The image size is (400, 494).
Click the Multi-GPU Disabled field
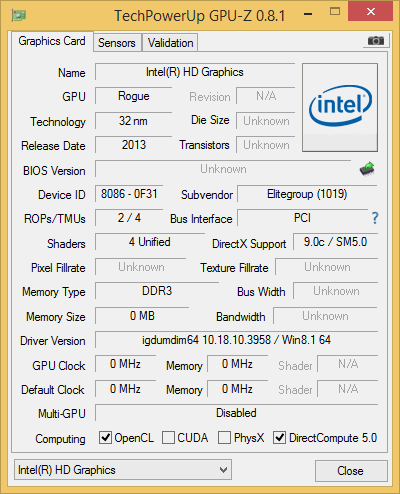point(236,413)
